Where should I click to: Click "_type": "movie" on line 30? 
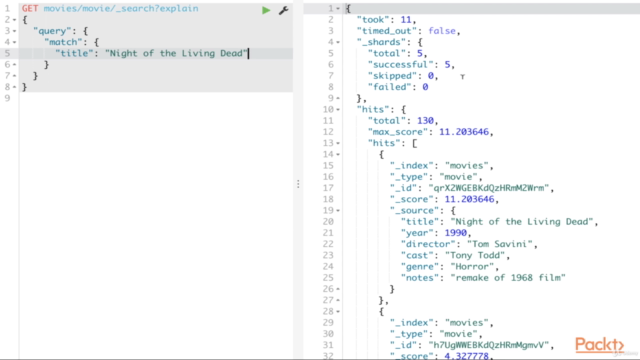[x=436, y=334]
